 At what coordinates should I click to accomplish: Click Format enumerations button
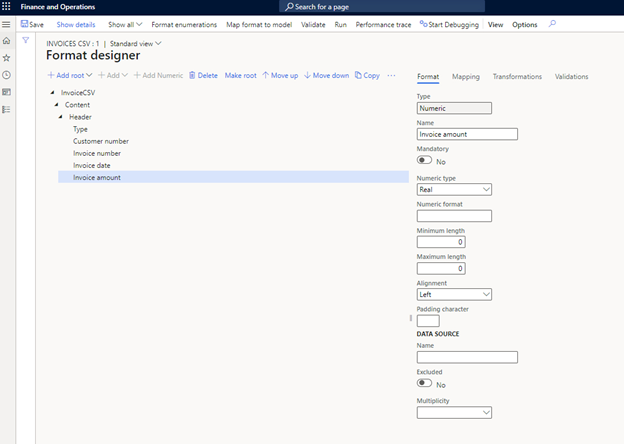click(184, 25)
